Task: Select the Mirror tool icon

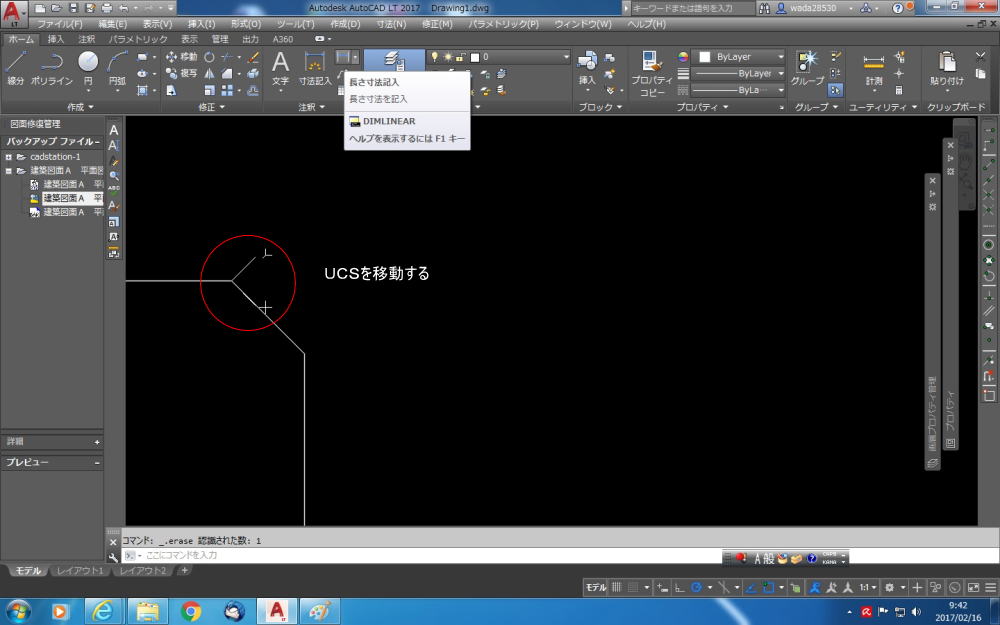Action: pos(209,73)
